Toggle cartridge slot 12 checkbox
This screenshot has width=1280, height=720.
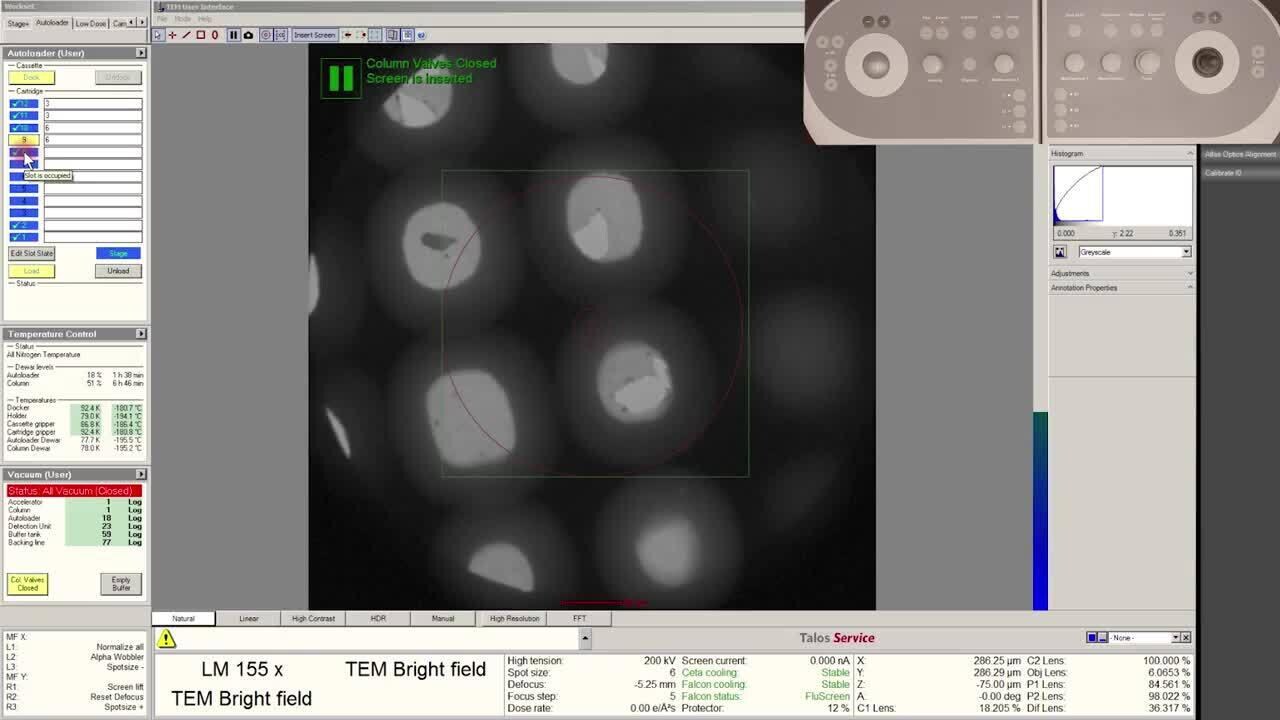click(23, 103)
